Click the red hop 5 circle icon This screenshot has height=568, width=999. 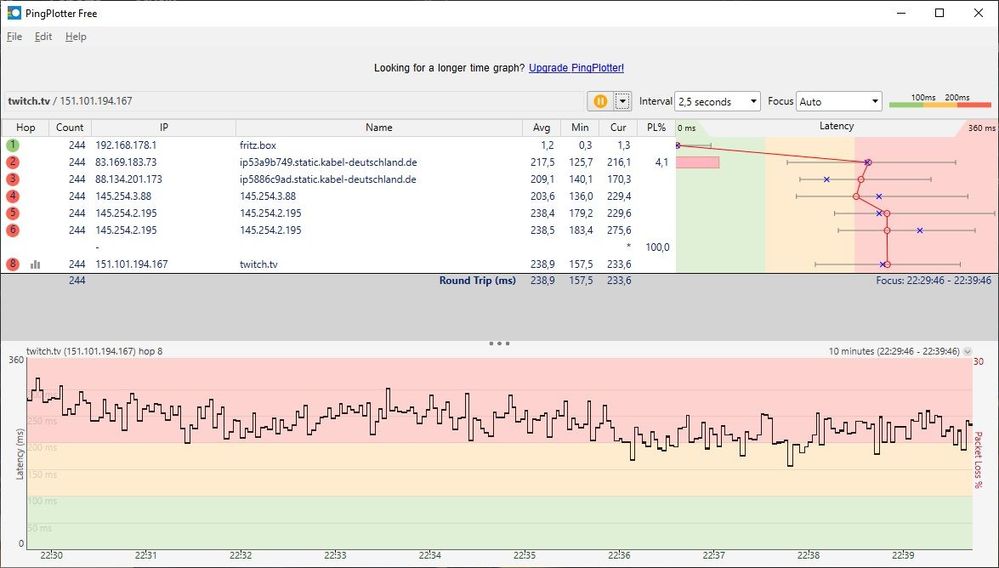coord(13,213)
